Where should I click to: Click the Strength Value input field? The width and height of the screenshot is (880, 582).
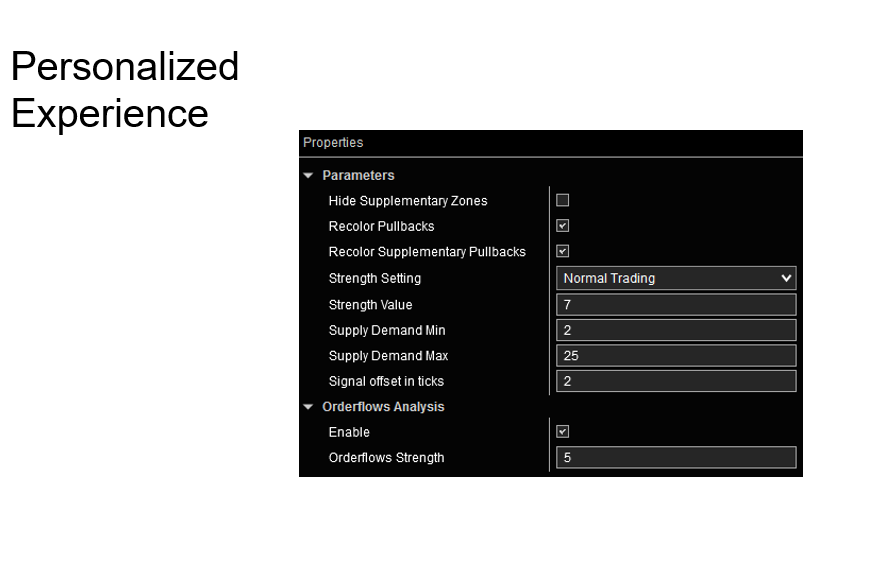coord(675,305)
